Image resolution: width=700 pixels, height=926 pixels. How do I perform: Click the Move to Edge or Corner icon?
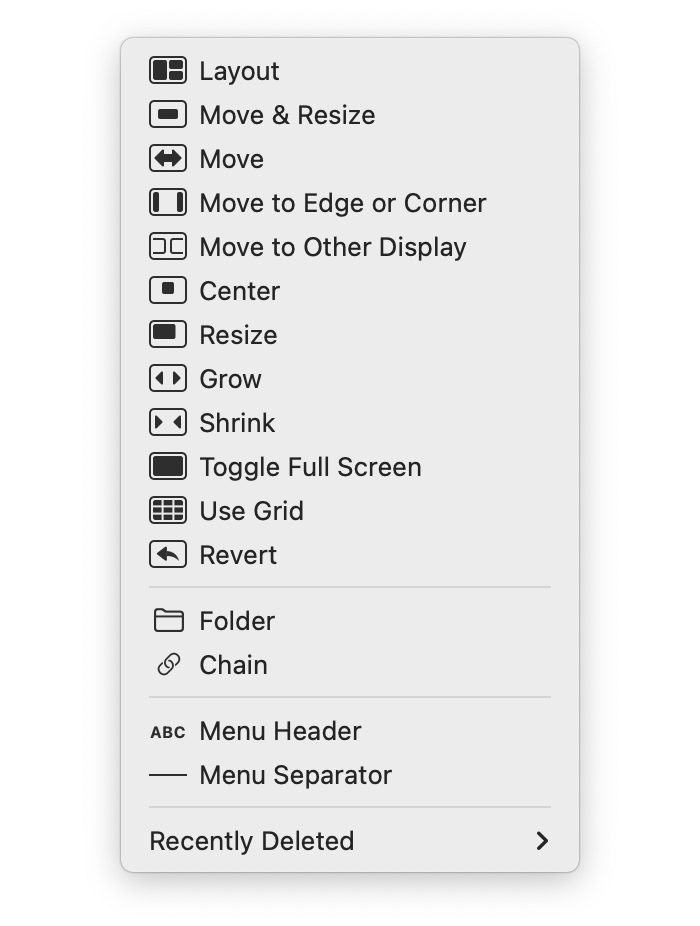coord(168,203)
